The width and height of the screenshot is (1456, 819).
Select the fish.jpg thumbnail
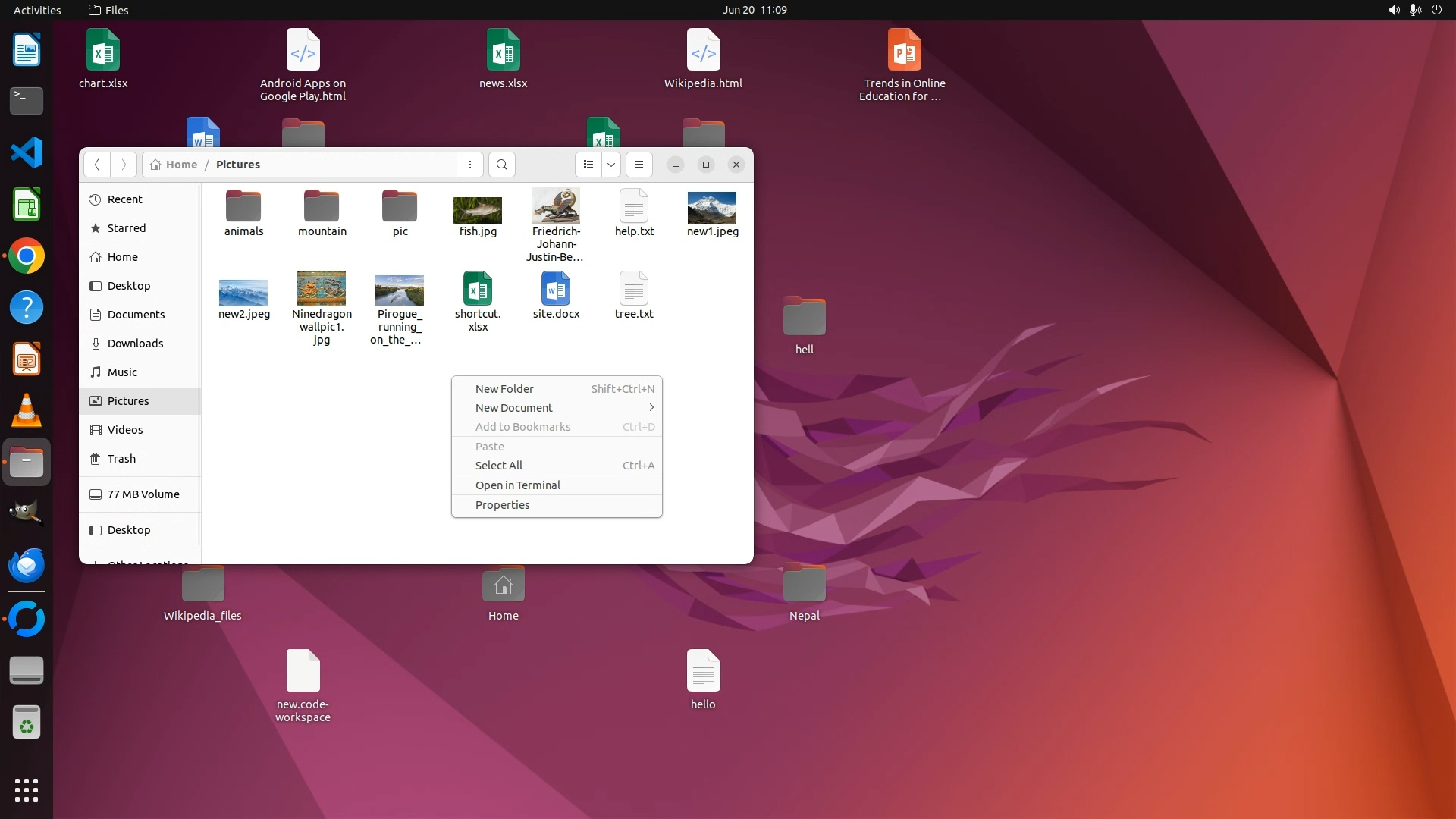478,210
